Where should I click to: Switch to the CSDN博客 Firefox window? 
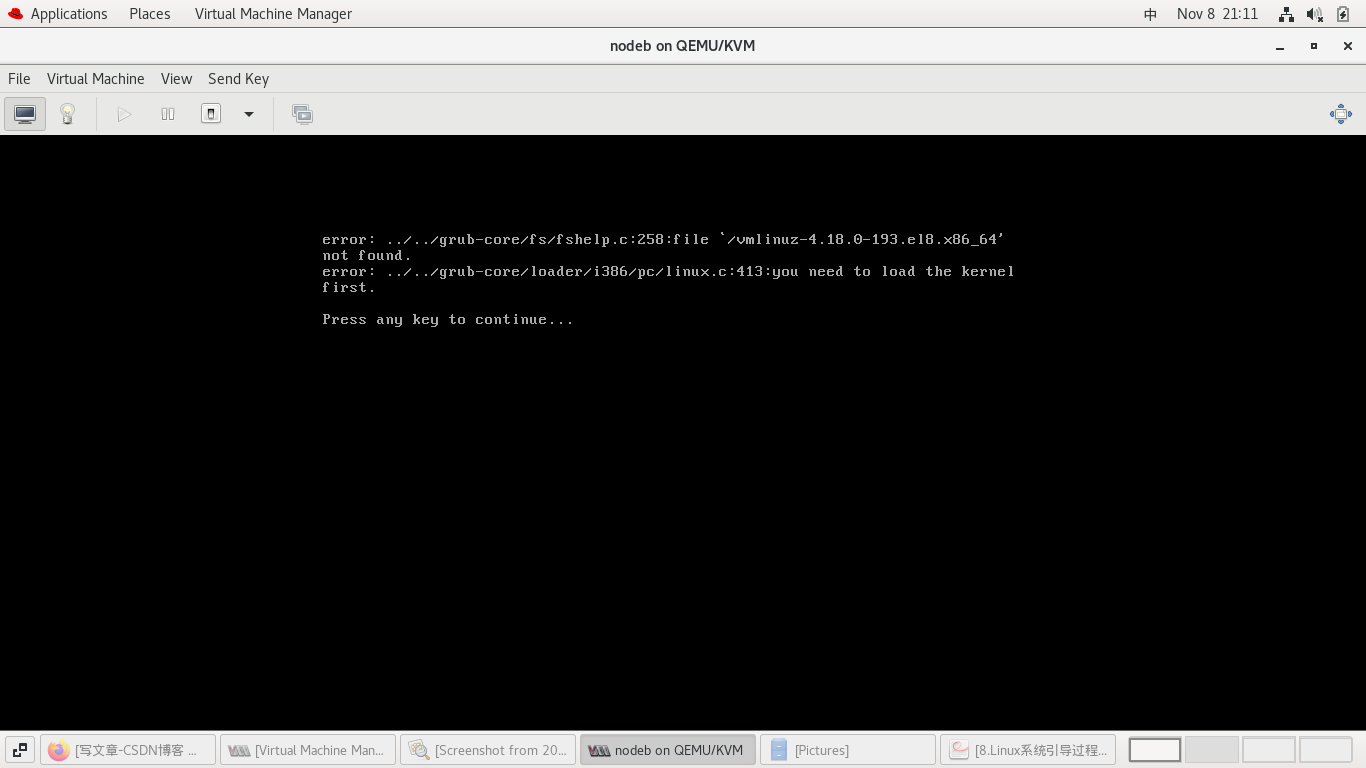point(127,749)
